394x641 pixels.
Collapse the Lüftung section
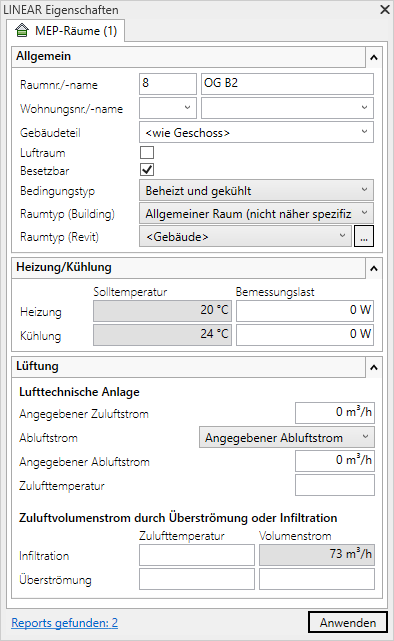tap(374, 368)
